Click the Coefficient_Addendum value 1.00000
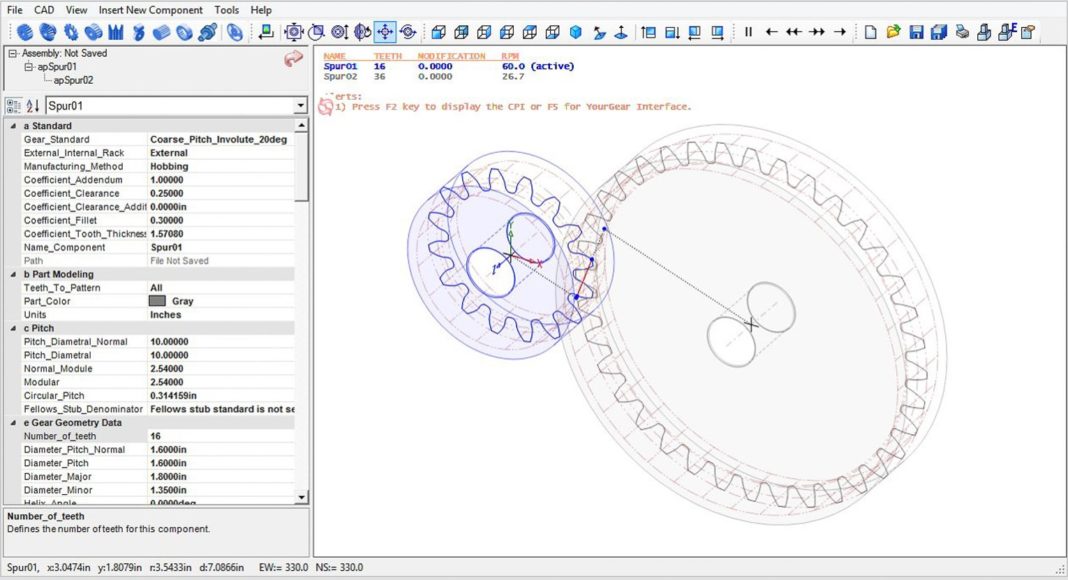Screen dimensions: 1068x580 coord(221,180)
